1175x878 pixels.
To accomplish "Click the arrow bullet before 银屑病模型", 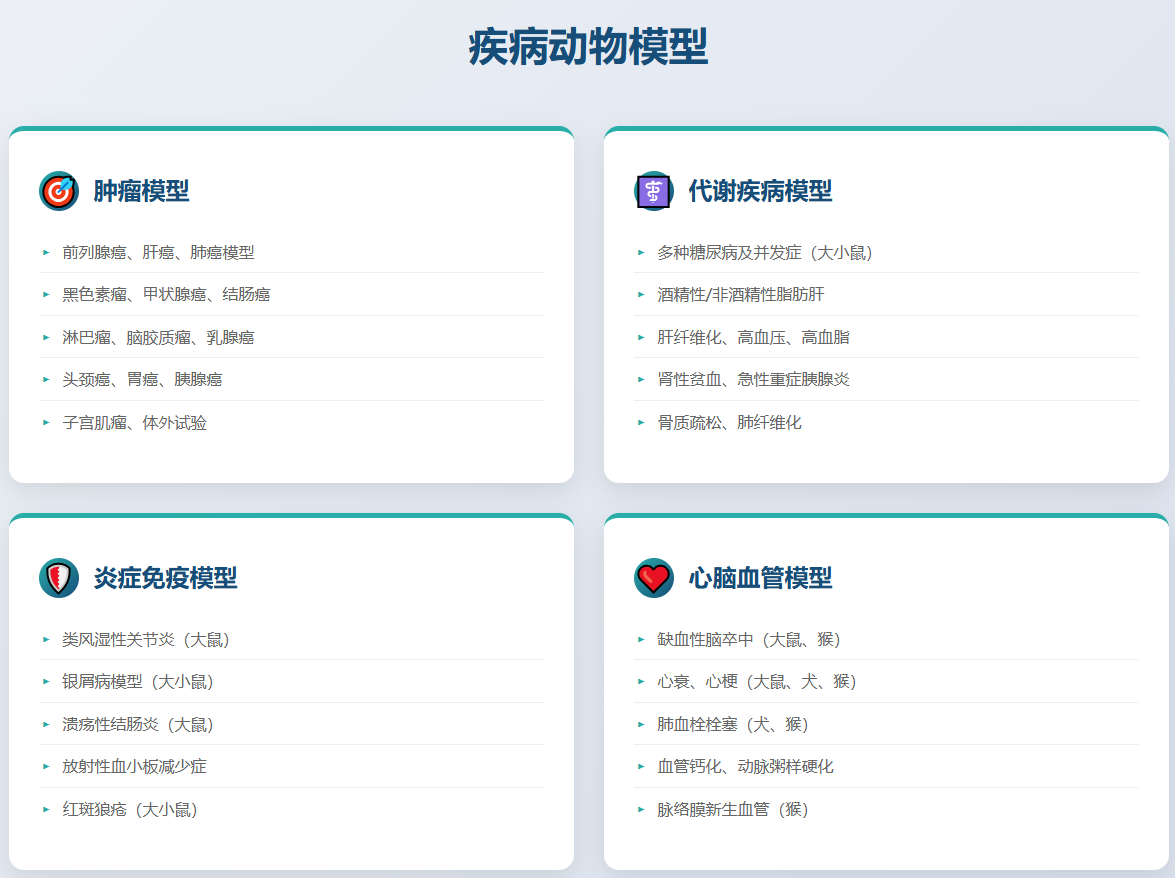I will point(46,682).
